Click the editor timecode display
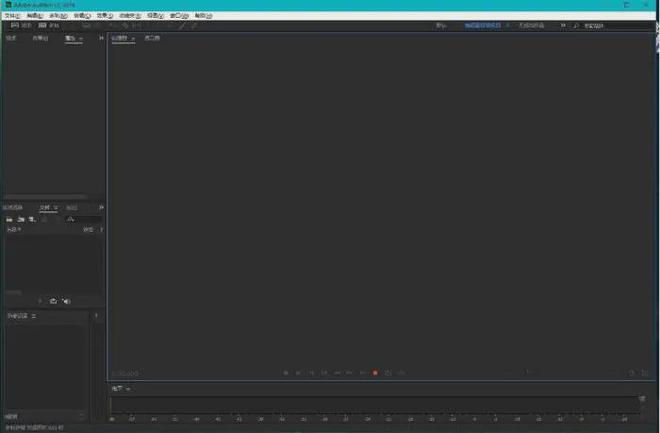Image resolution: width=660 pixels, height=433 pixels. [125, 374]
